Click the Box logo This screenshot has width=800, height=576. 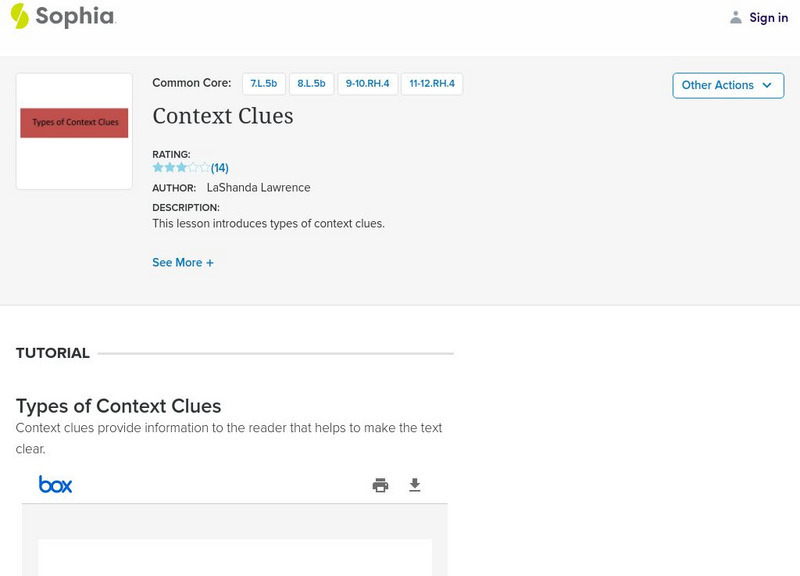(x=55, y=484)
